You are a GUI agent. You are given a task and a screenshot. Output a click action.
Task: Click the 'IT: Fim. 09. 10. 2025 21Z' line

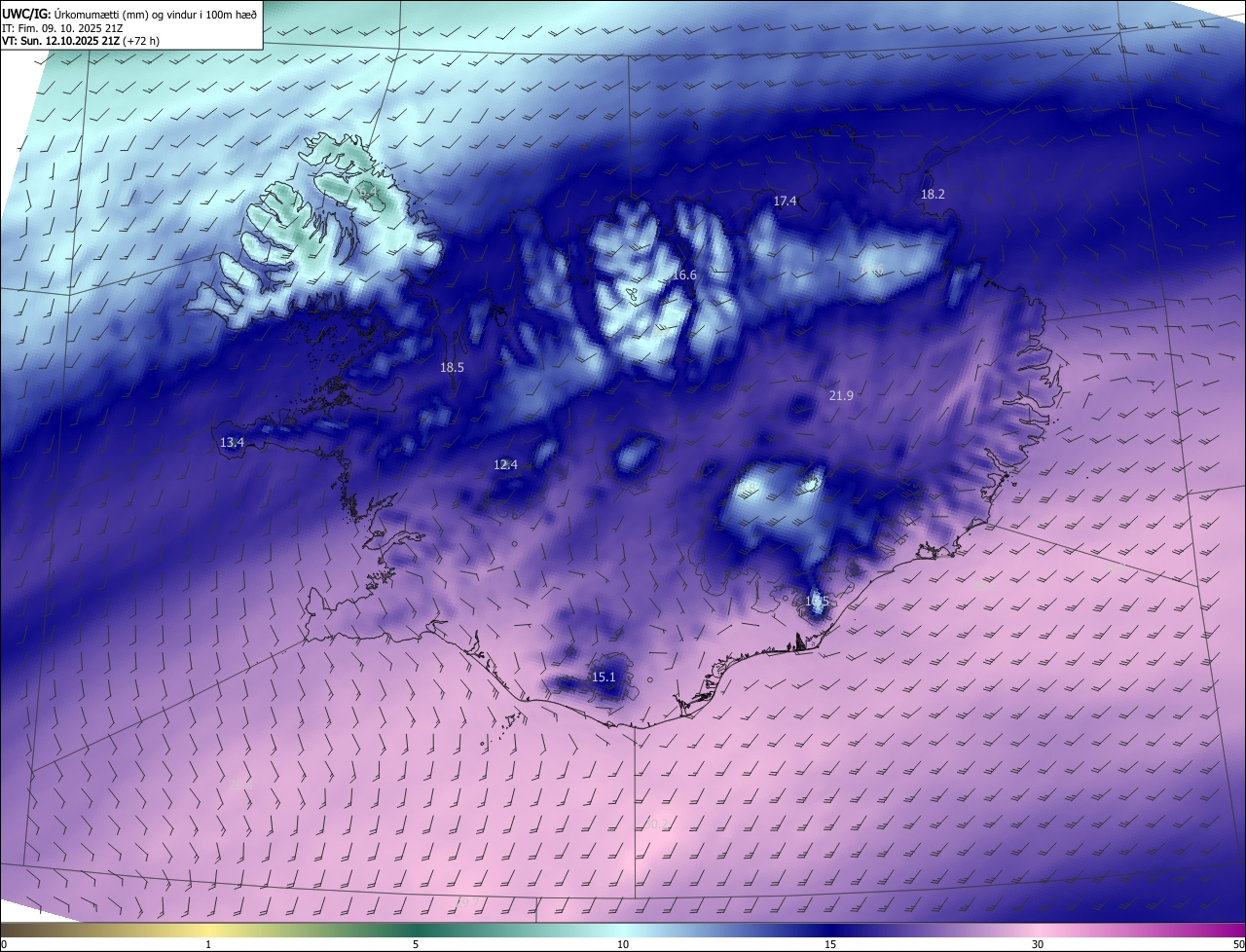(x=62, y=28)
